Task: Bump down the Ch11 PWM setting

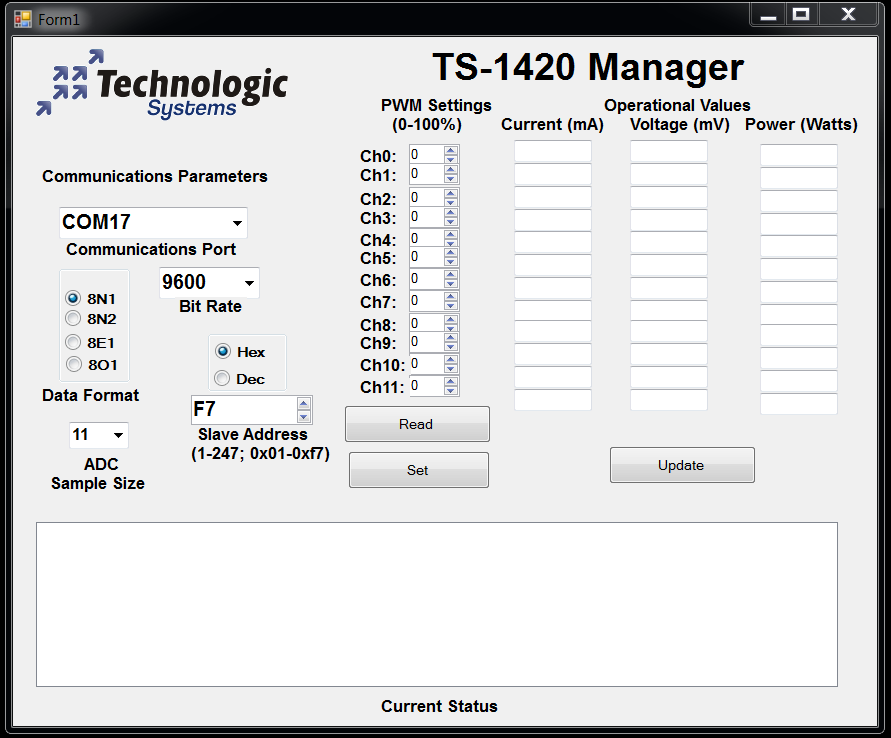Action: [451, 390]
